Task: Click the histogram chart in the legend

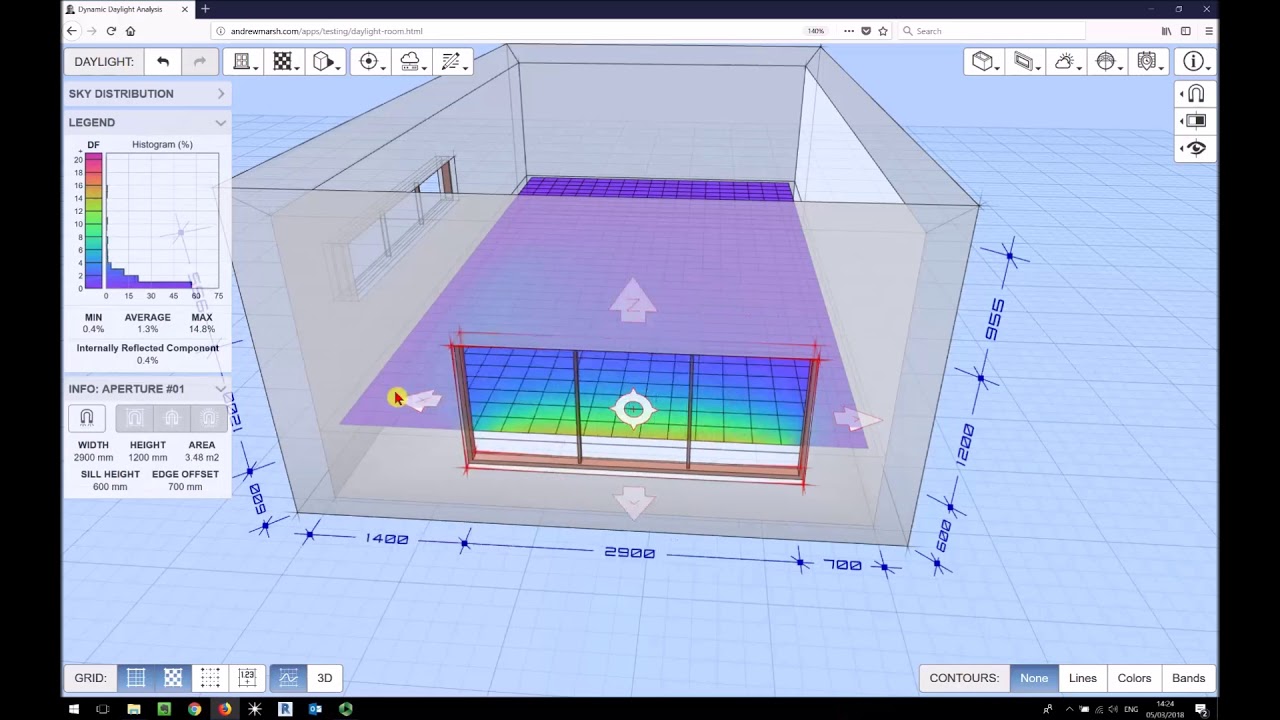Action: coord(161,221)
